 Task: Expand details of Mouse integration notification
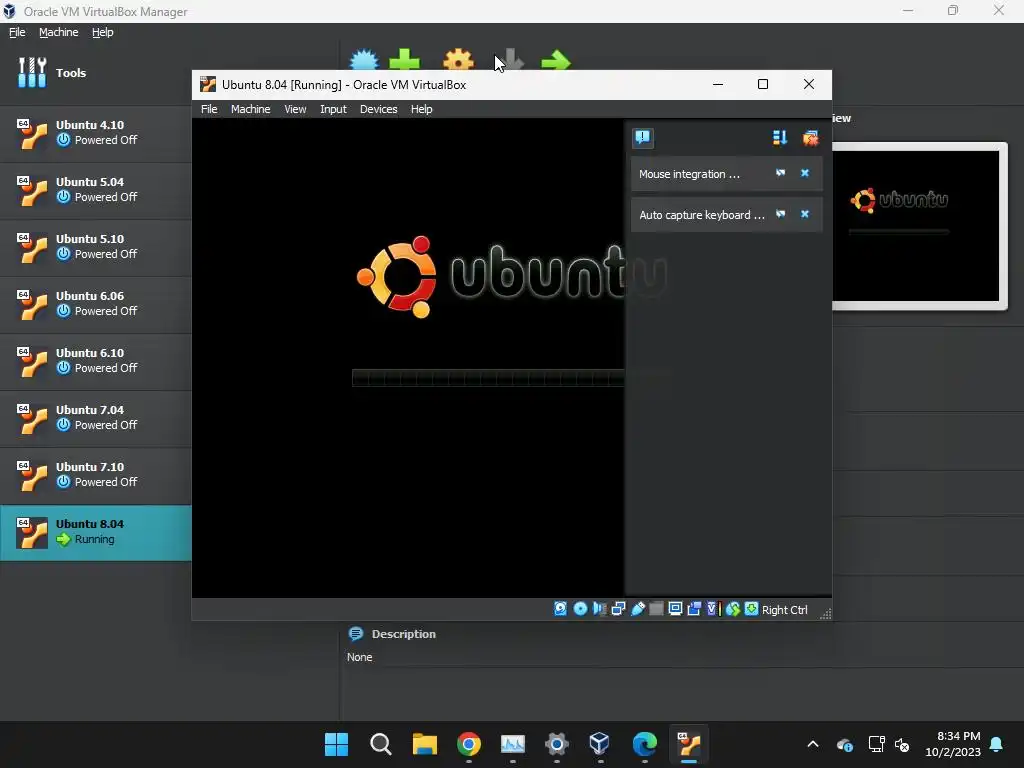780,173
